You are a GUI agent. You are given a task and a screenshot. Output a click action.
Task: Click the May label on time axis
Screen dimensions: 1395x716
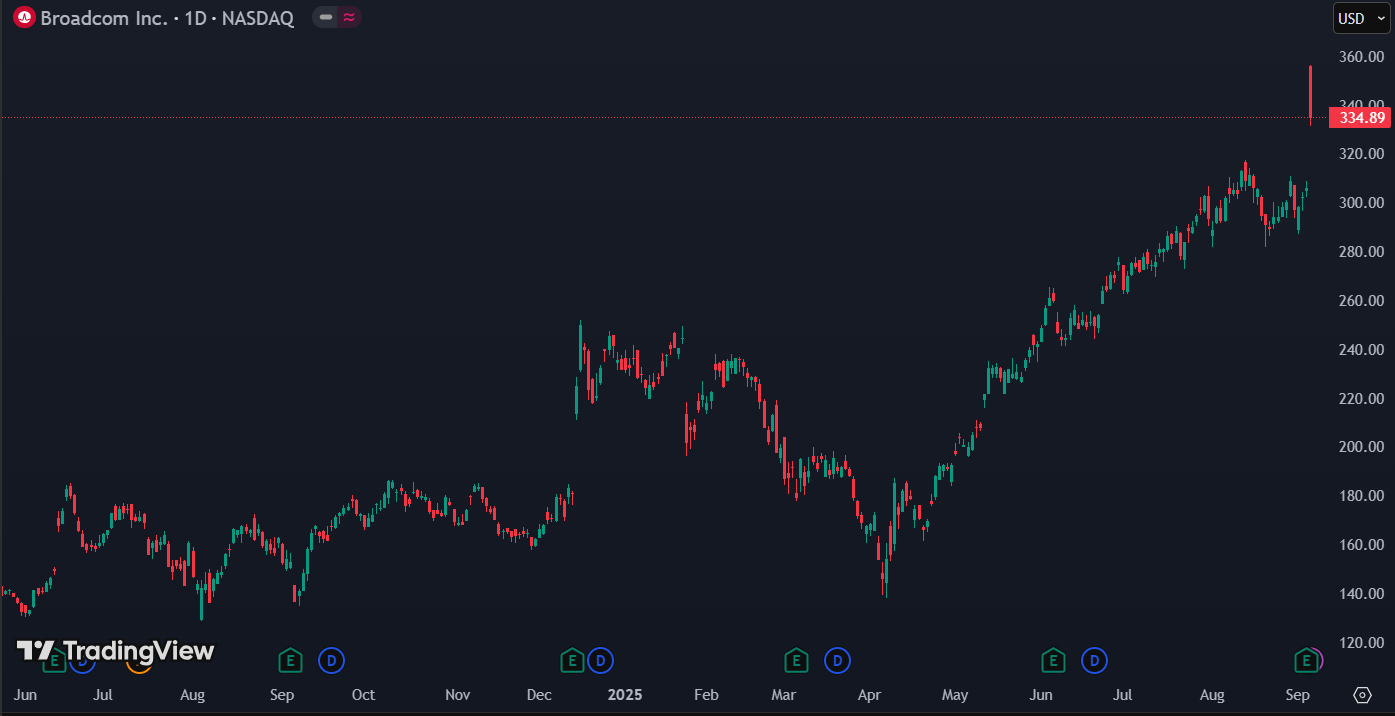pyautogui.click(x=955, y=695)
